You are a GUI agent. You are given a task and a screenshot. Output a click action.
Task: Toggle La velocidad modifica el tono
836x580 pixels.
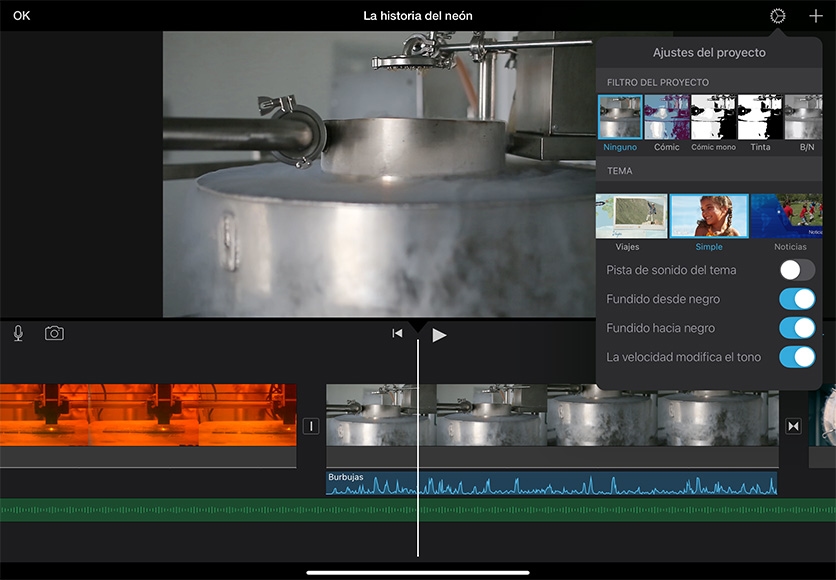pyautogui.click(x=797, y=357)
